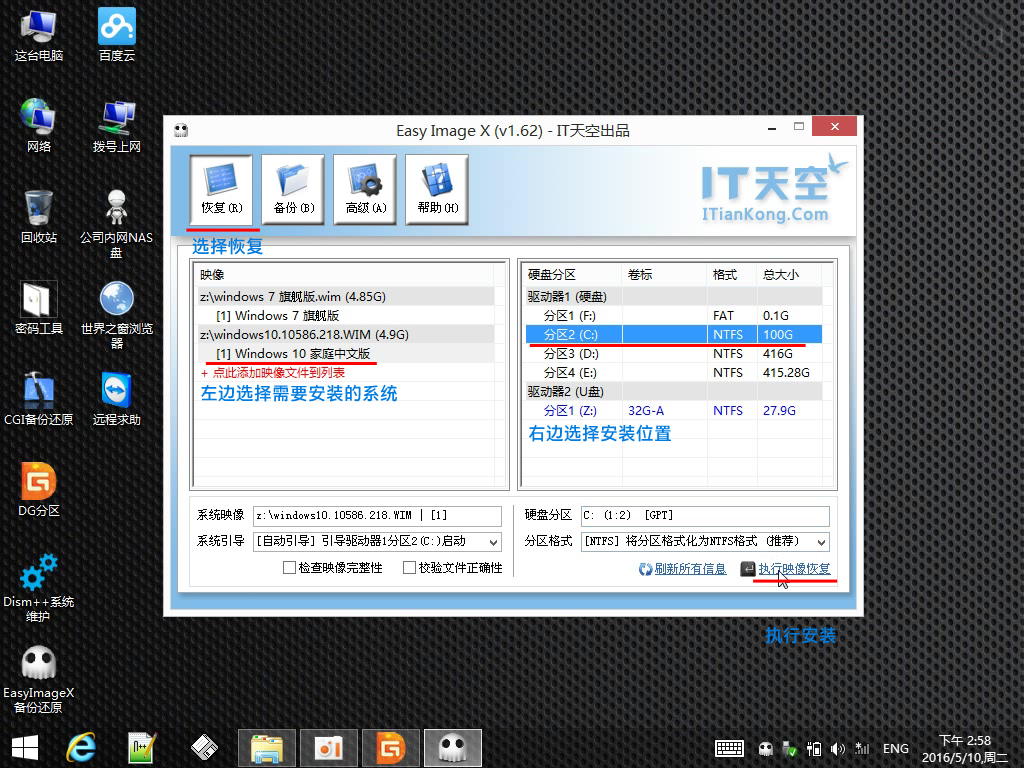Open 回收站 recycle bin icon
The width and height of the screenshot is (1024, 768).
[39, 217]
